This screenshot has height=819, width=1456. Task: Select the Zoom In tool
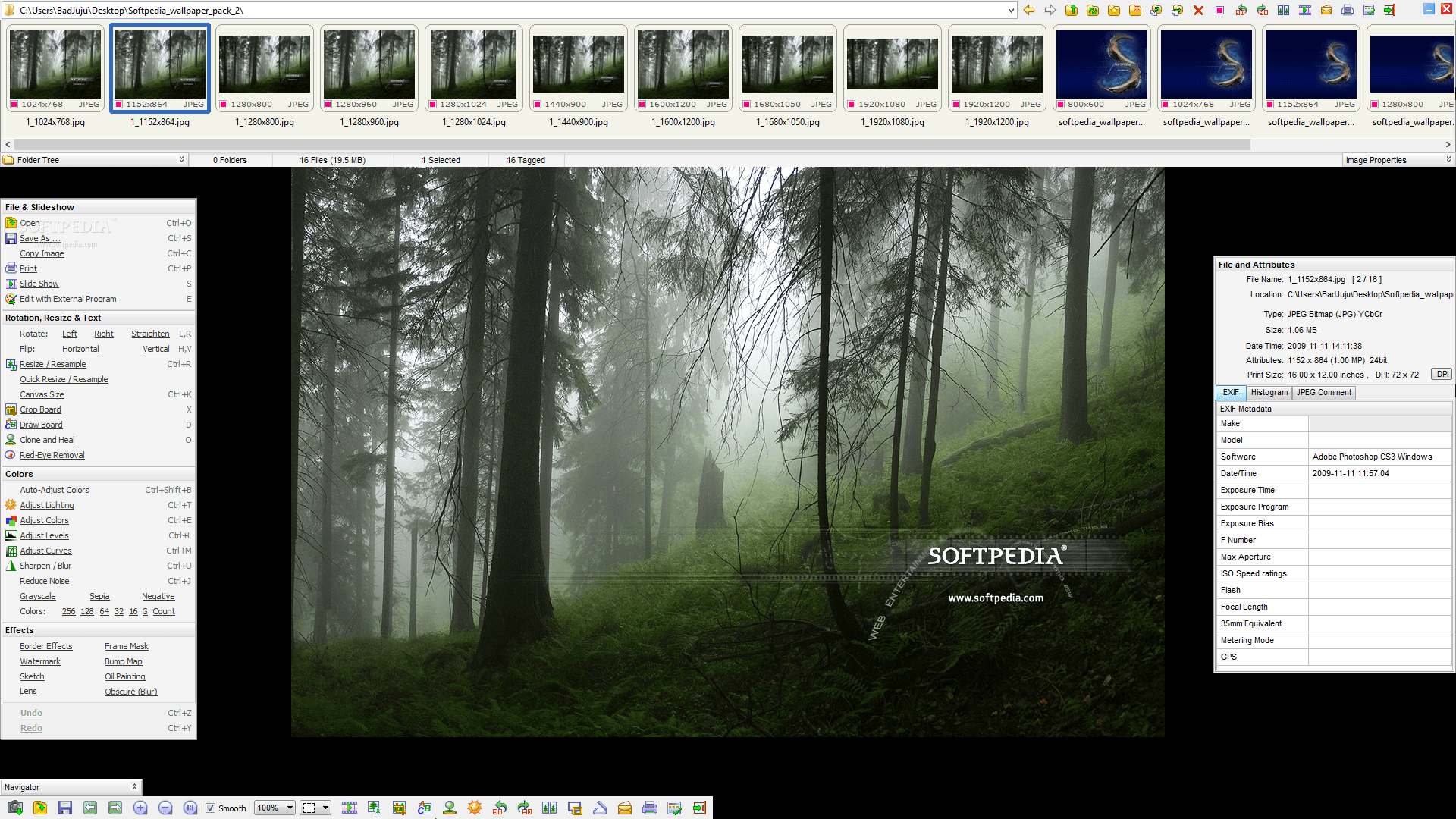pos(140,808)
